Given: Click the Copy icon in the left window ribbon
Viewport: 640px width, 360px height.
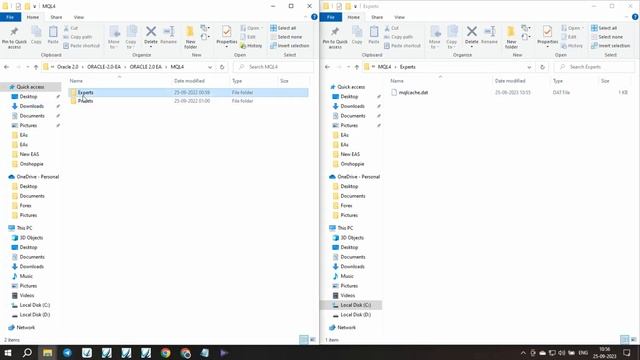Looking at the screenshot, I should [x=36, y=35].
